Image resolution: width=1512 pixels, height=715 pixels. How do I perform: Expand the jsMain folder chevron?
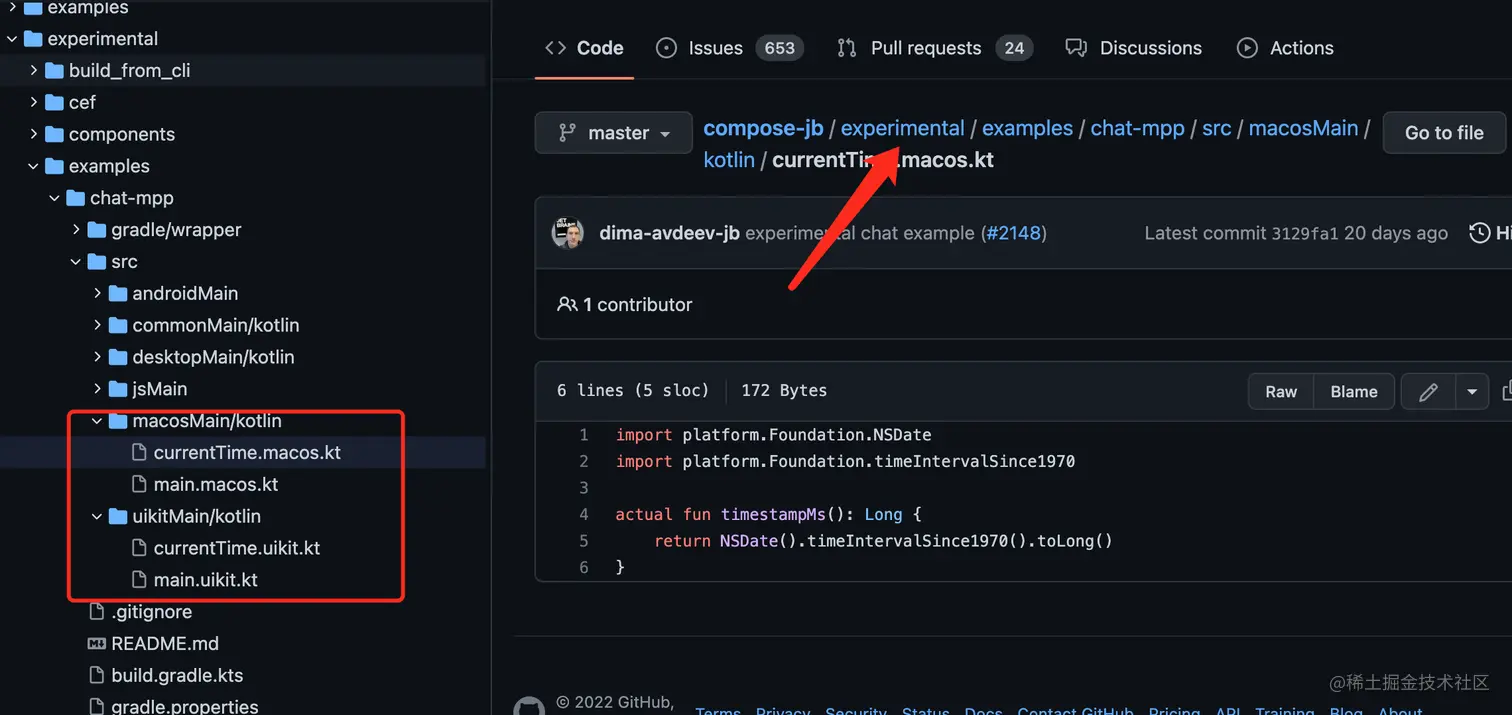coord(97,389)
